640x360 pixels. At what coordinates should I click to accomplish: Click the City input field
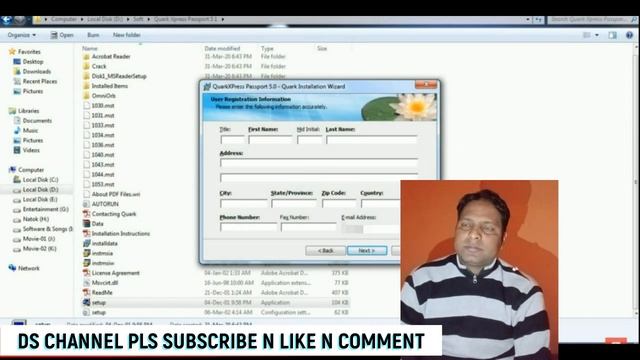pyautogui.click(x=244, y=203)
